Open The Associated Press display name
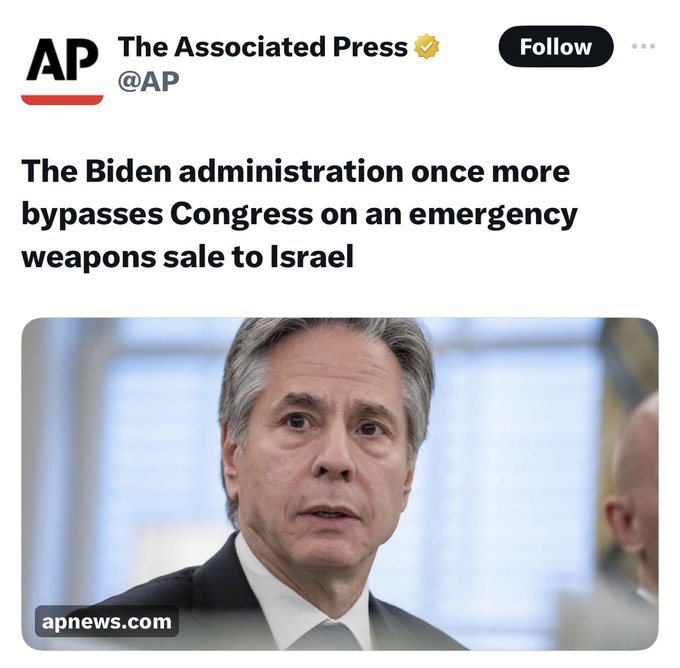Screen dimensions: 680x668 tap(262, 46)
